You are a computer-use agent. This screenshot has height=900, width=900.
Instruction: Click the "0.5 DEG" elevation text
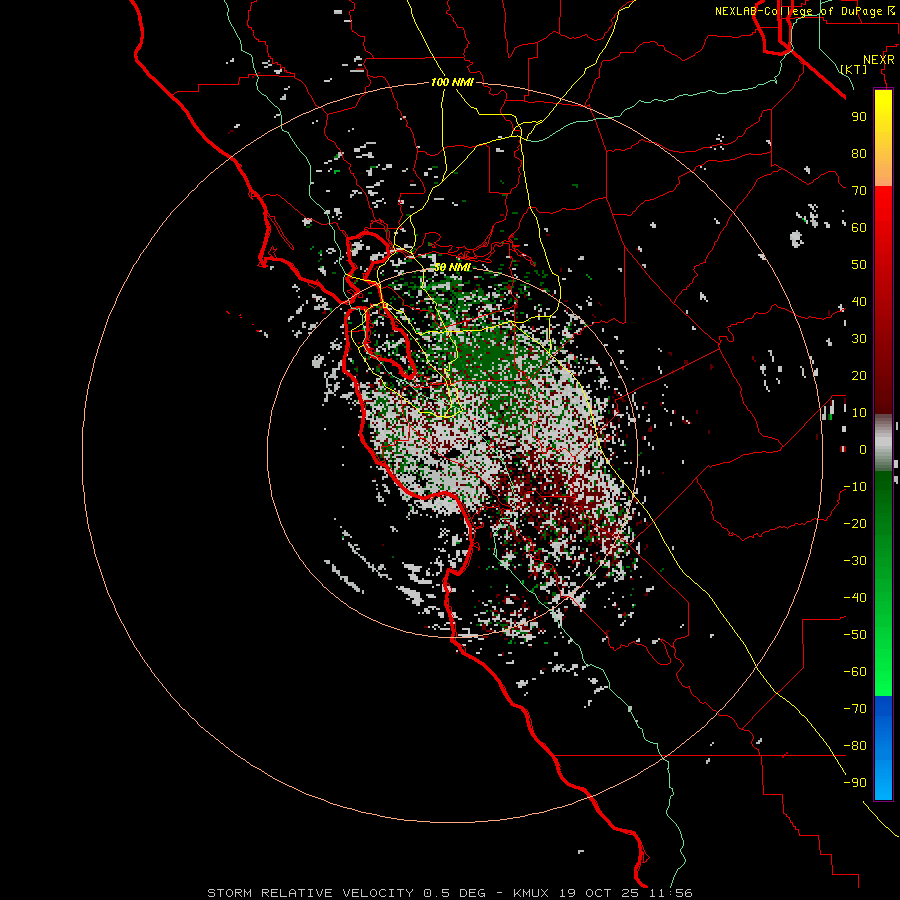[455, 893]
